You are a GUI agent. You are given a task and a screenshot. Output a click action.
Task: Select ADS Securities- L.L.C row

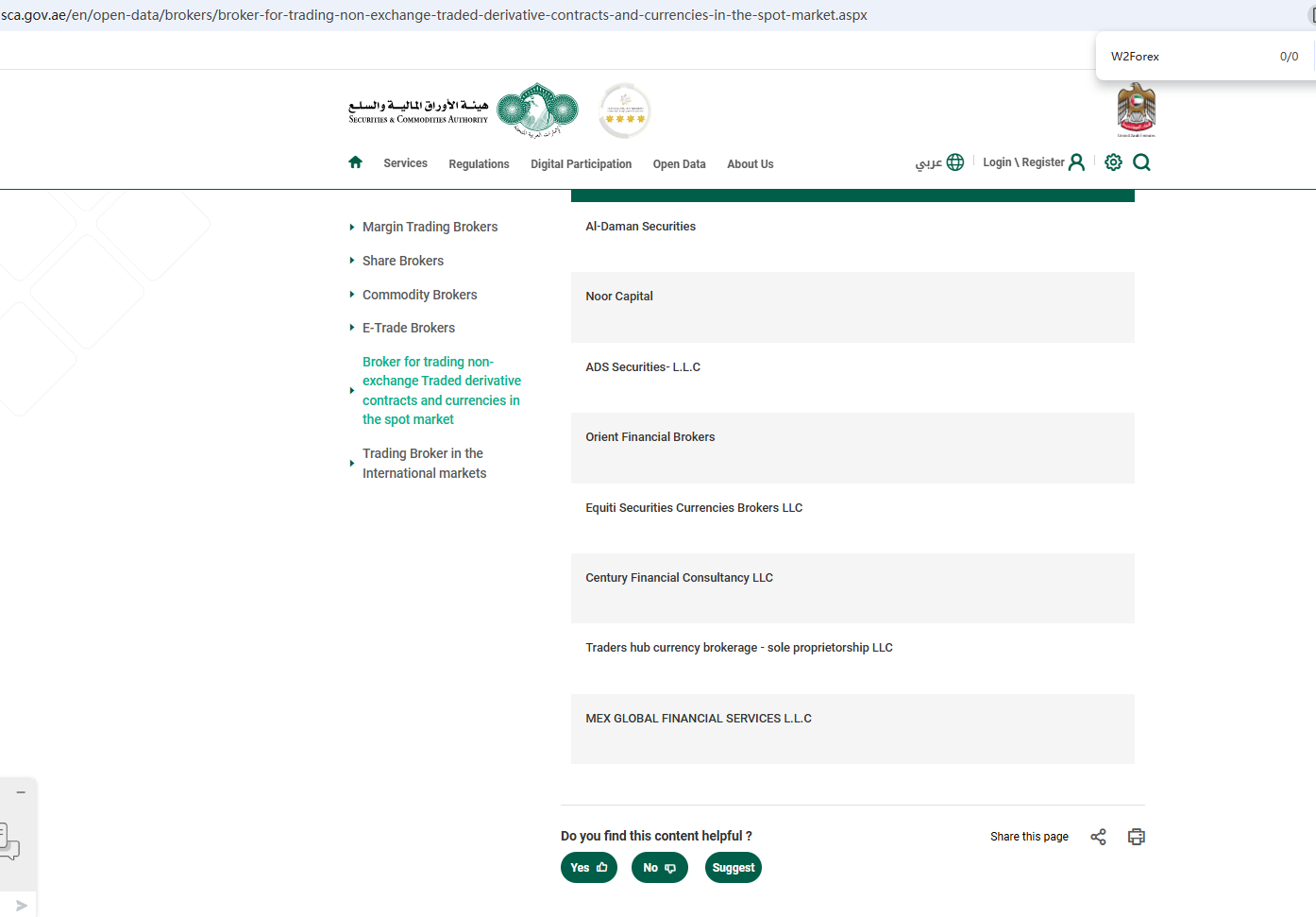point(852,378)
